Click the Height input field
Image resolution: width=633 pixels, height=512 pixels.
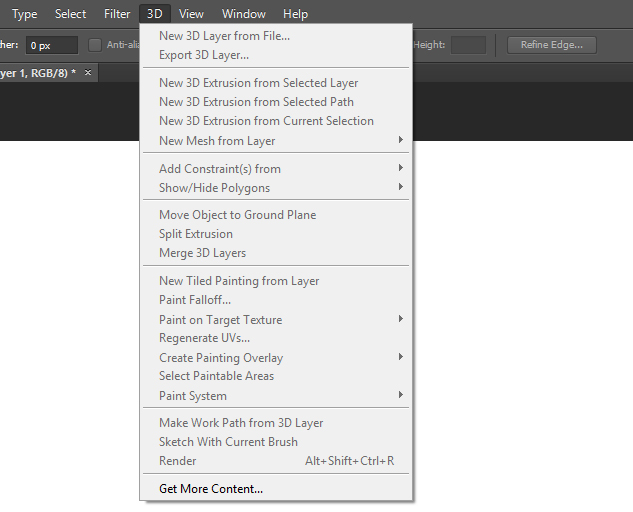pos(468,45)
